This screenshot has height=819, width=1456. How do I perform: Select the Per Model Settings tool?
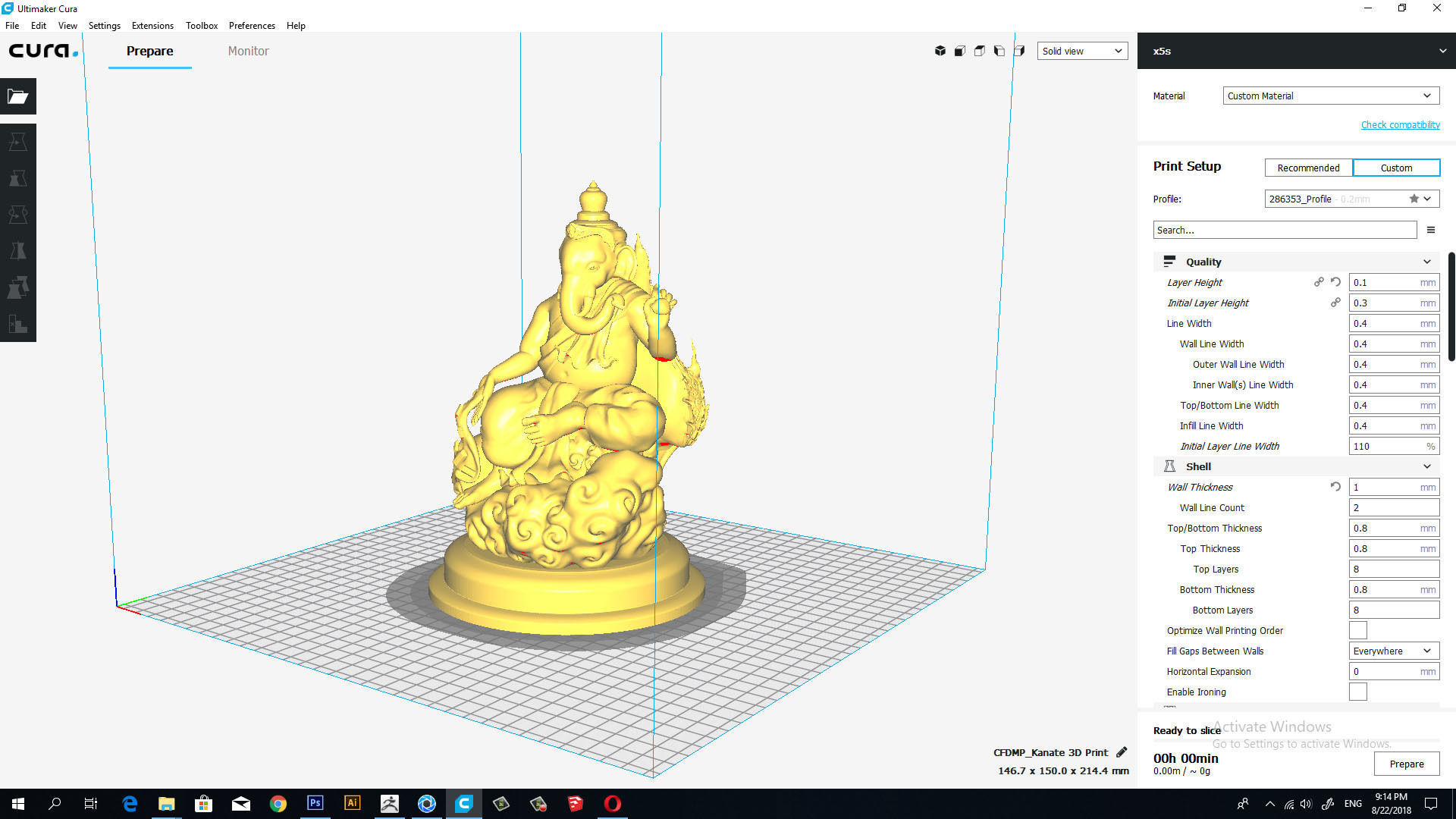point(18,287)
